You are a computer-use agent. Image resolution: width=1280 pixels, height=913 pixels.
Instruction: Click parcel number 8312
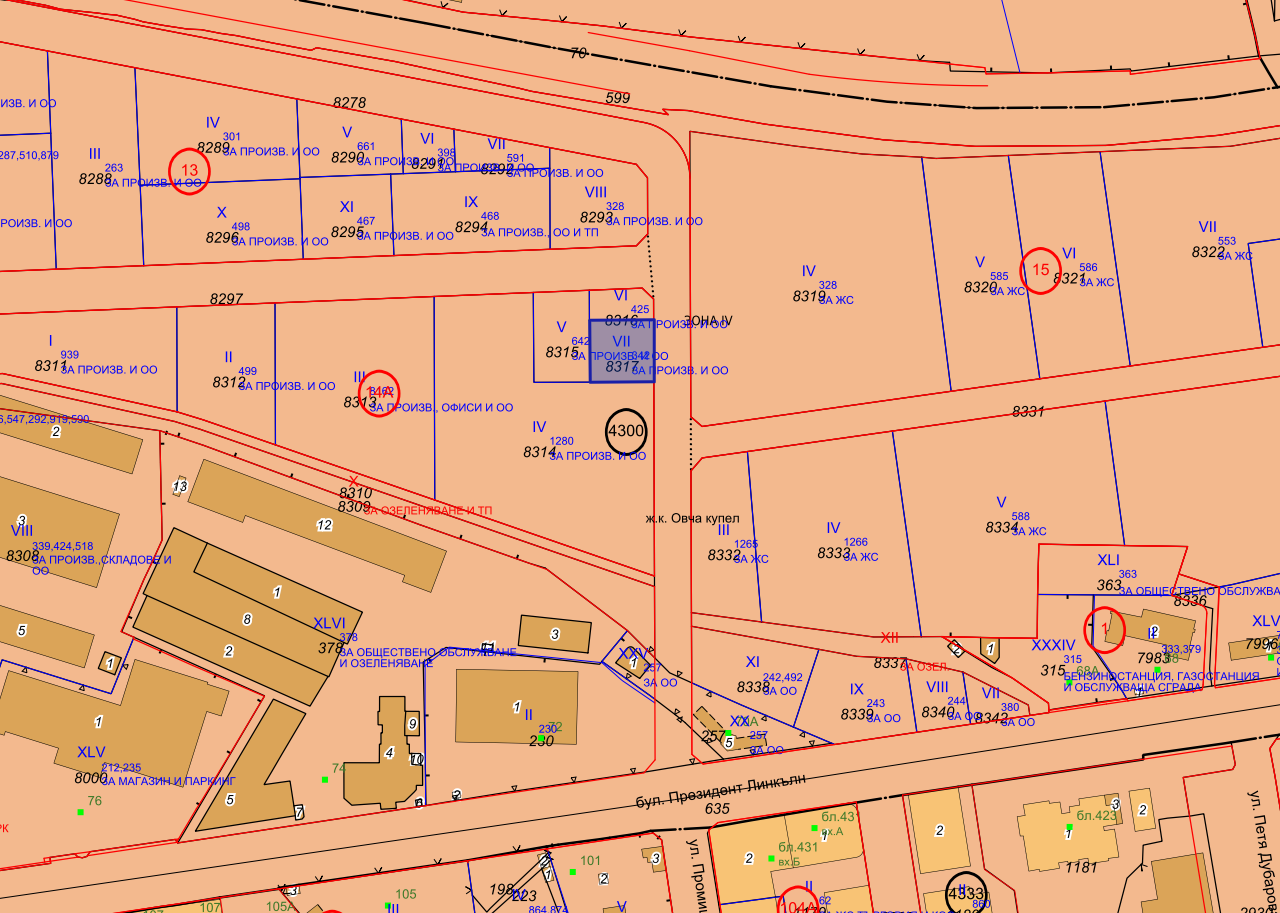(x=229, y=382)
